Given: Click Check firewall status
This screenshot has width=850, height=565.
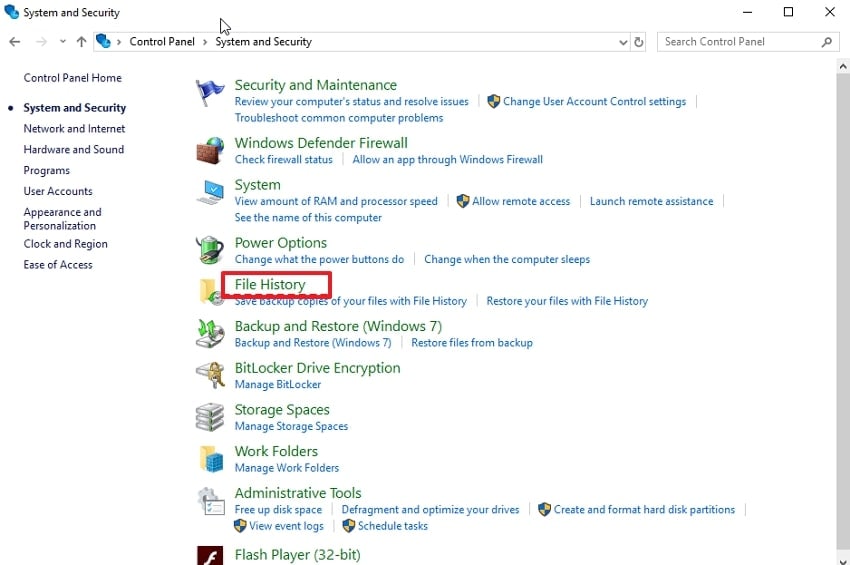Looking at the screenshot, I should 284,159.
